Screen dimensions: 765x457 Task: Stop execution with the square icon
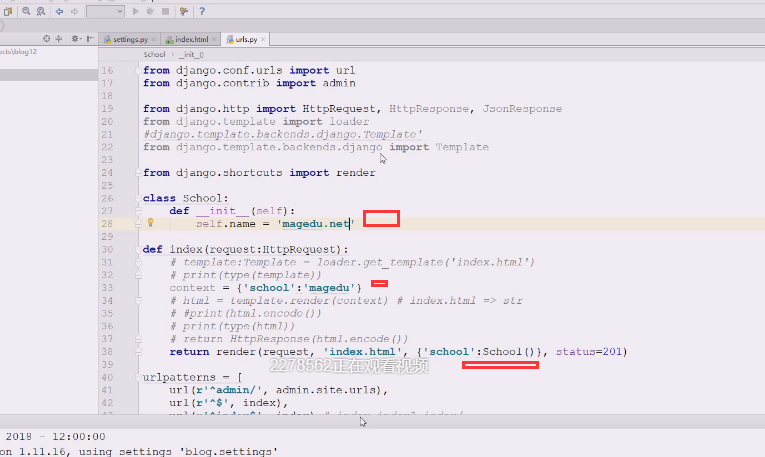click(x=165, y=11)
